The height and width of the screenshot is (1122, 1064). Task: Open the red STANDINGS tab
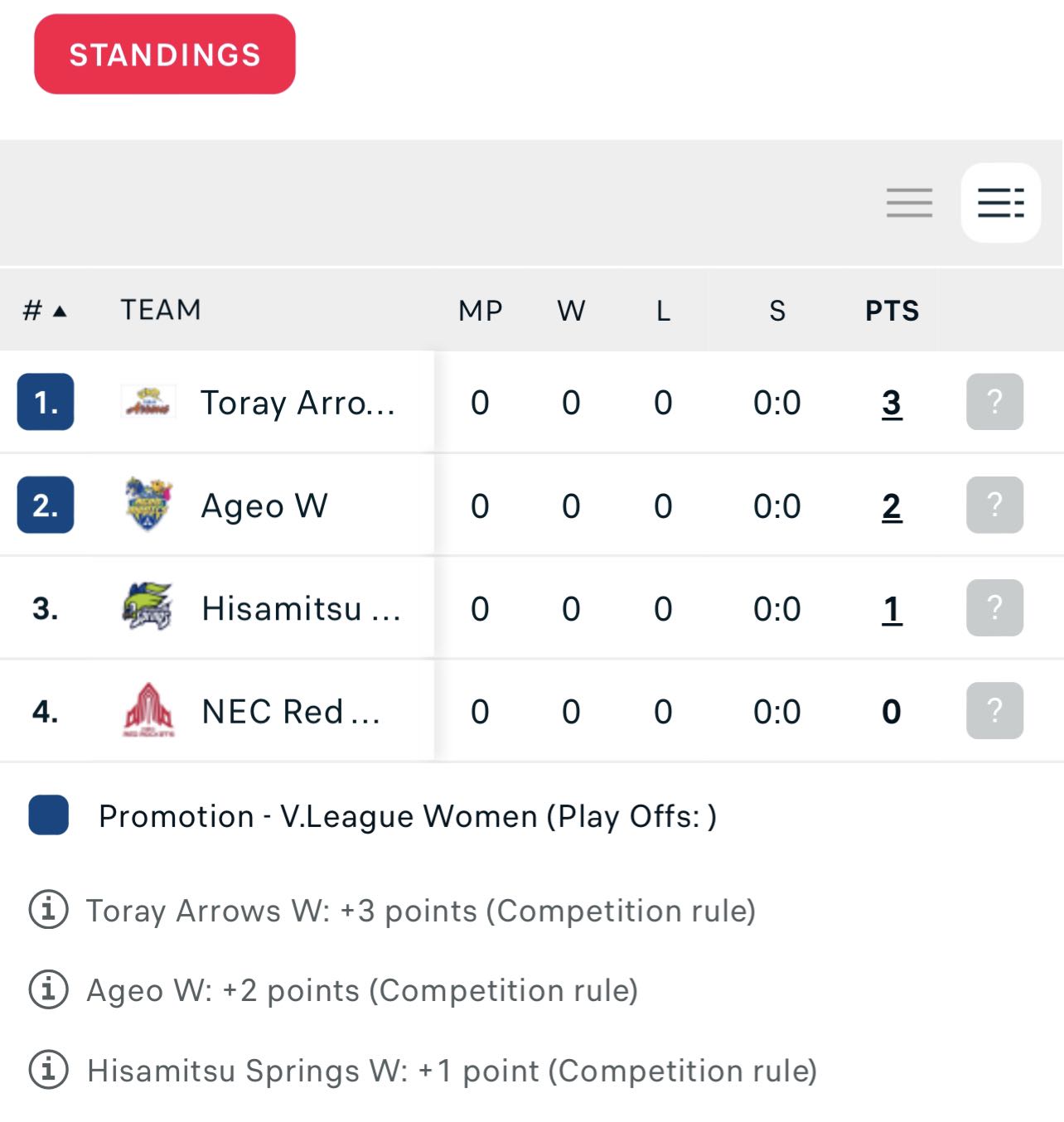pyautogui.click(x=164, y=54)
